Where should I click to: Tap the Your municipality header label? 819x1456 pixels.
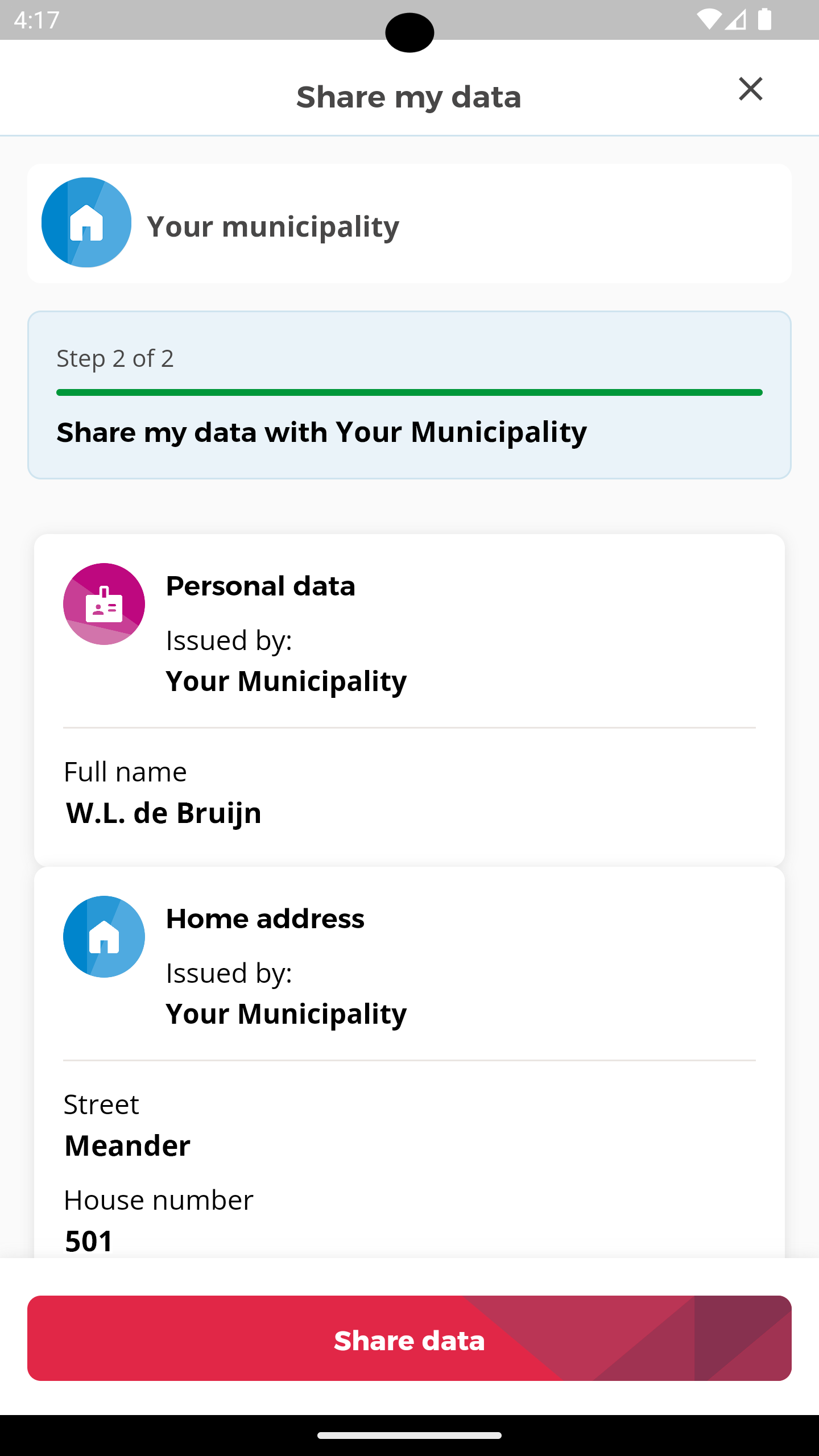(x=273, y=226)
